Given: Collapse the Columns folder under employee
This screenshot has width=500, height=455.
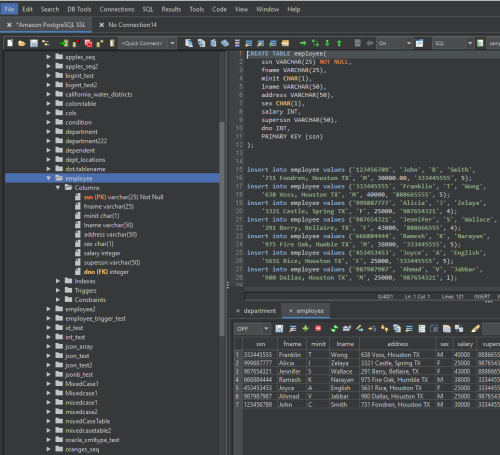Looking at the screenshot, I should click(58, 188).
